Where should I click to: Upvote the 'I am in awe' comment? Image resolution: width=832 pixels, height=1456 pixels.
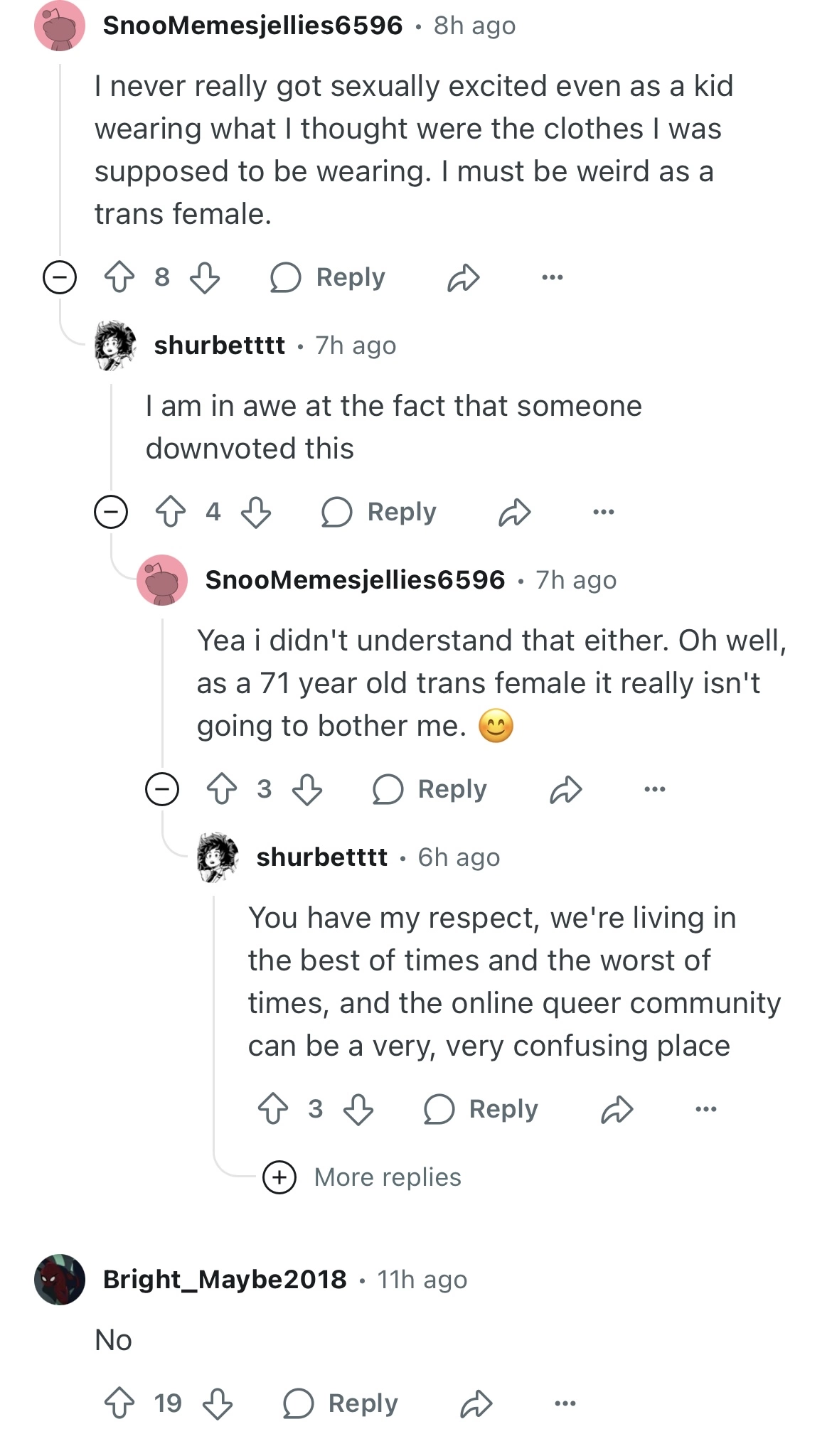(171, 512)
